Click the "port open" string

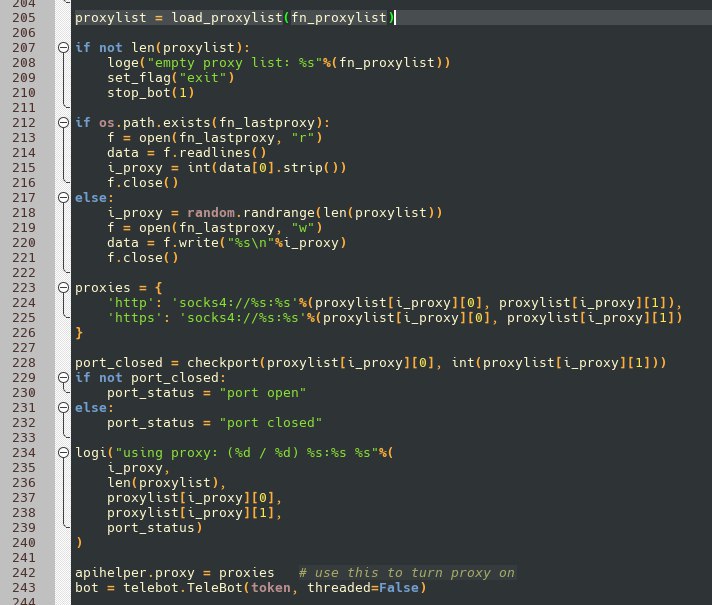coord(262,392)
